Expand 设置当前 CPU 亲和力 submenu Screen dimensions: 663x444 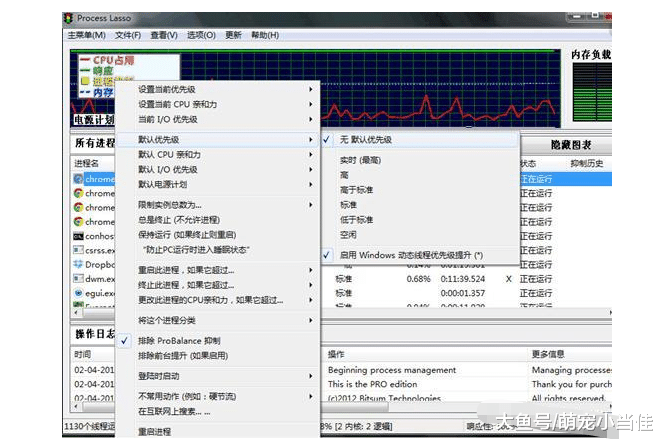(x=218, y=104)
